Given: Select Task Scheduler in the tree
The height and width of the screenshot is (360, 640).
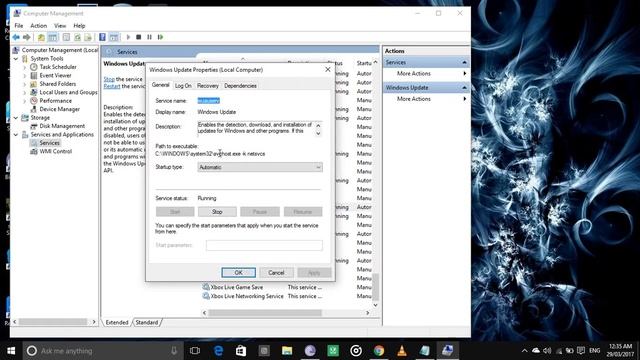Looking at the screenshot, I should 58,67.
